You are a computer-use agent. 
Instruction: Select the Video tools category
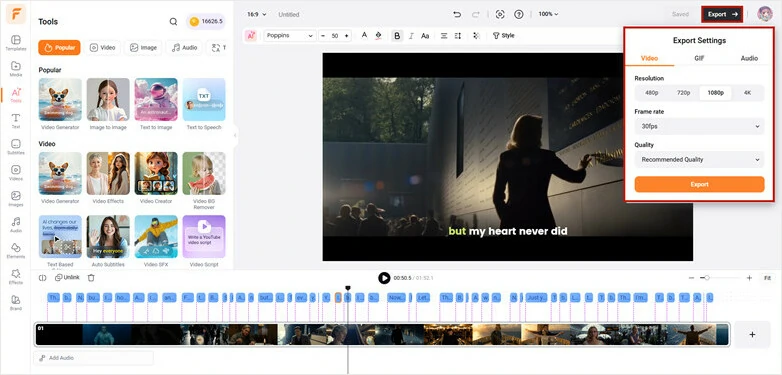pos(102,48)
